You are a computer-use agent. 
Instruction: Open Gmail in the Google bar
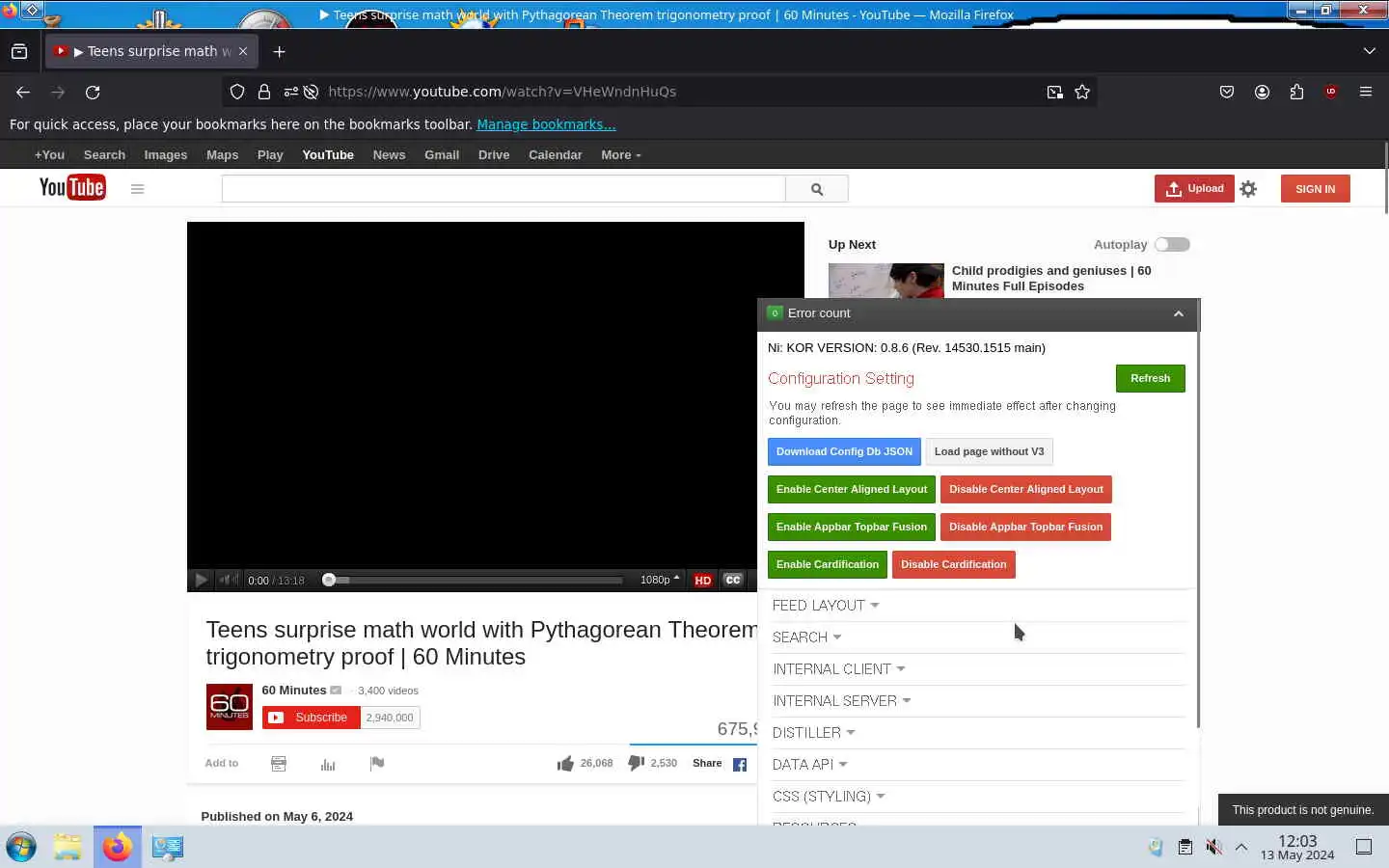point(442,155)
